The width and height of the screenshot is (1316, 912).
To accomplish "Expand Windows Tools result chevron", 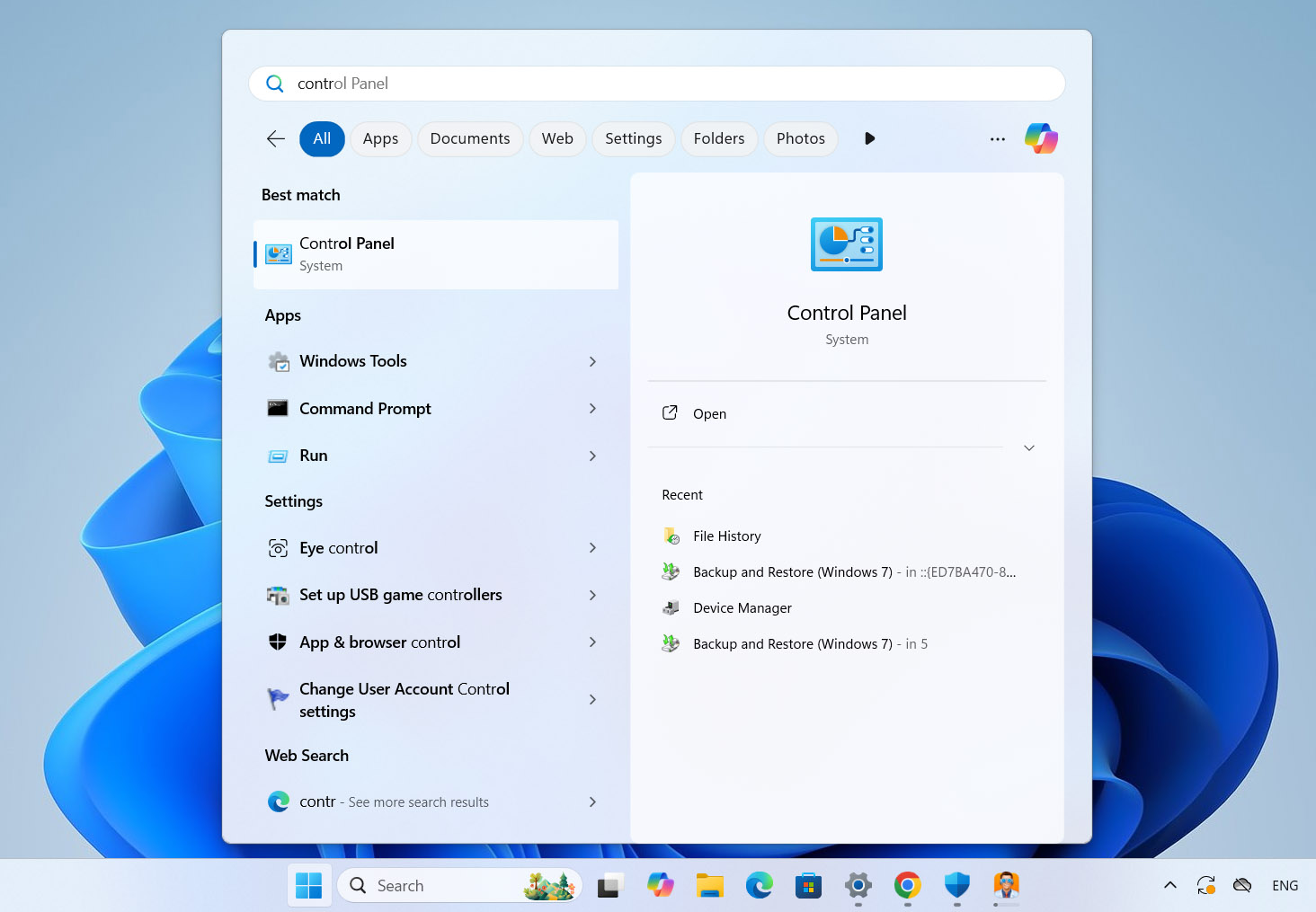I will coord(592,361).
